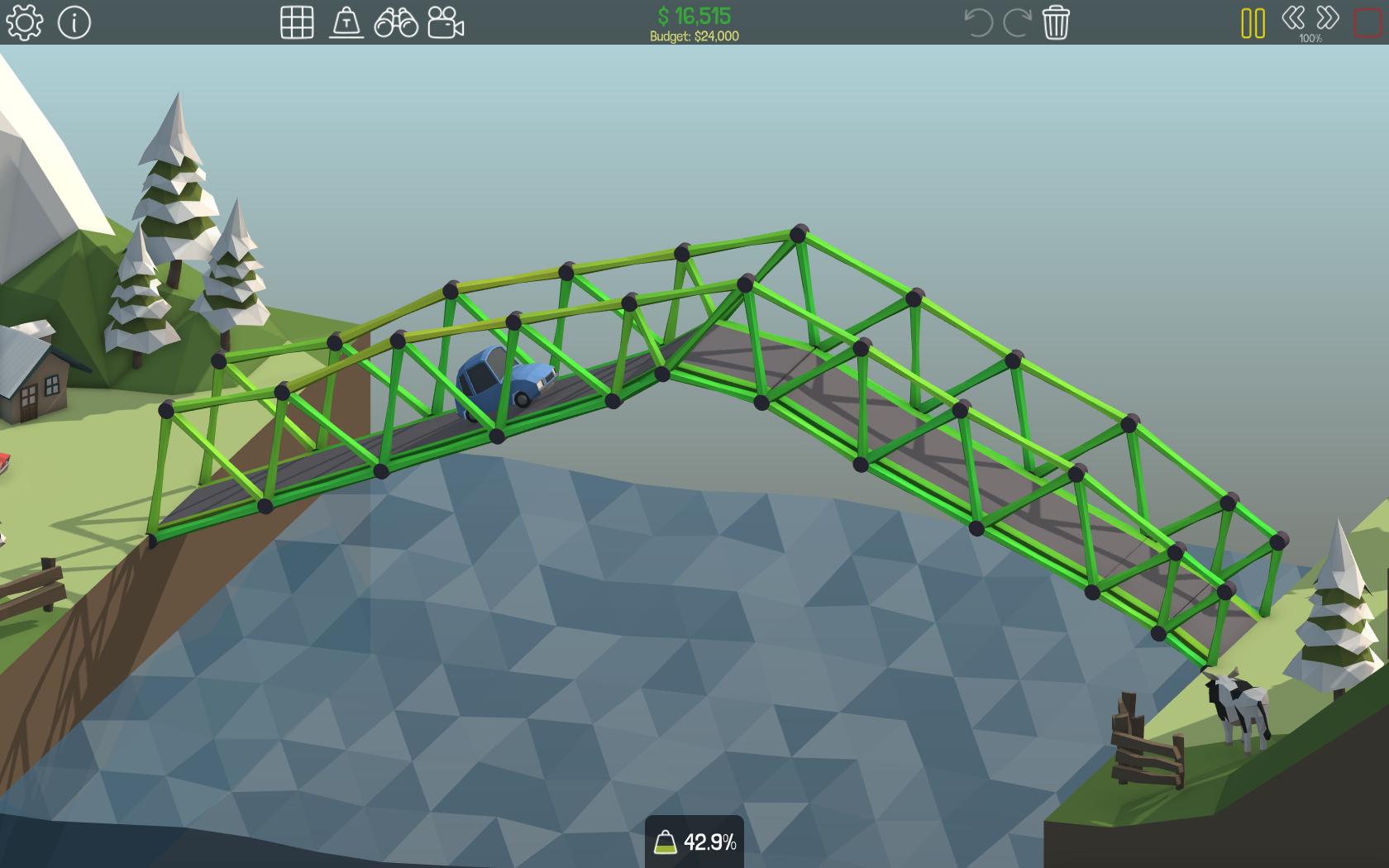The width and height of the screenshot is (1389, 868).
Task: Click the redo arrow
Action: 1017,22
